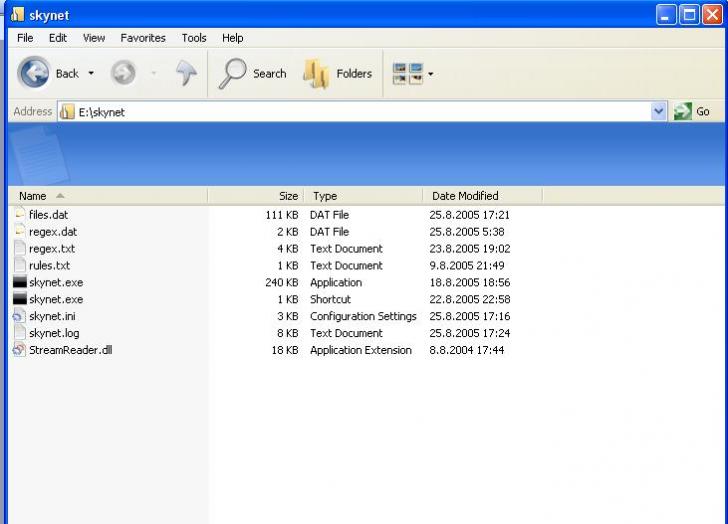Click date 23.8.2005 19:02
The height and width of the screenshot is (524, 728).
(470, 249)
